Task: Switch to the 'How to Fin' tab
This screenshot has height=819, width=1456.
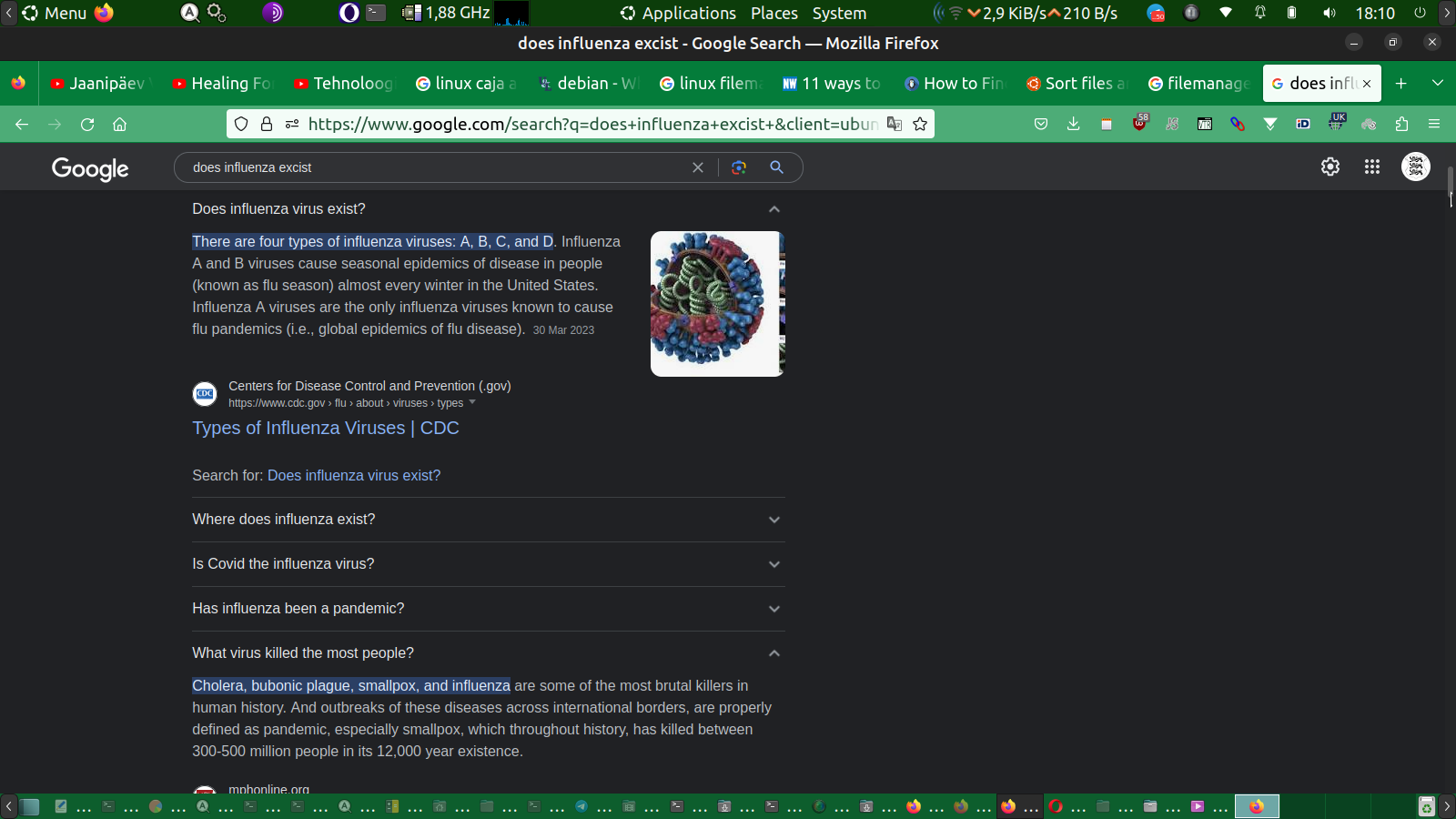Action: point(953,83)
